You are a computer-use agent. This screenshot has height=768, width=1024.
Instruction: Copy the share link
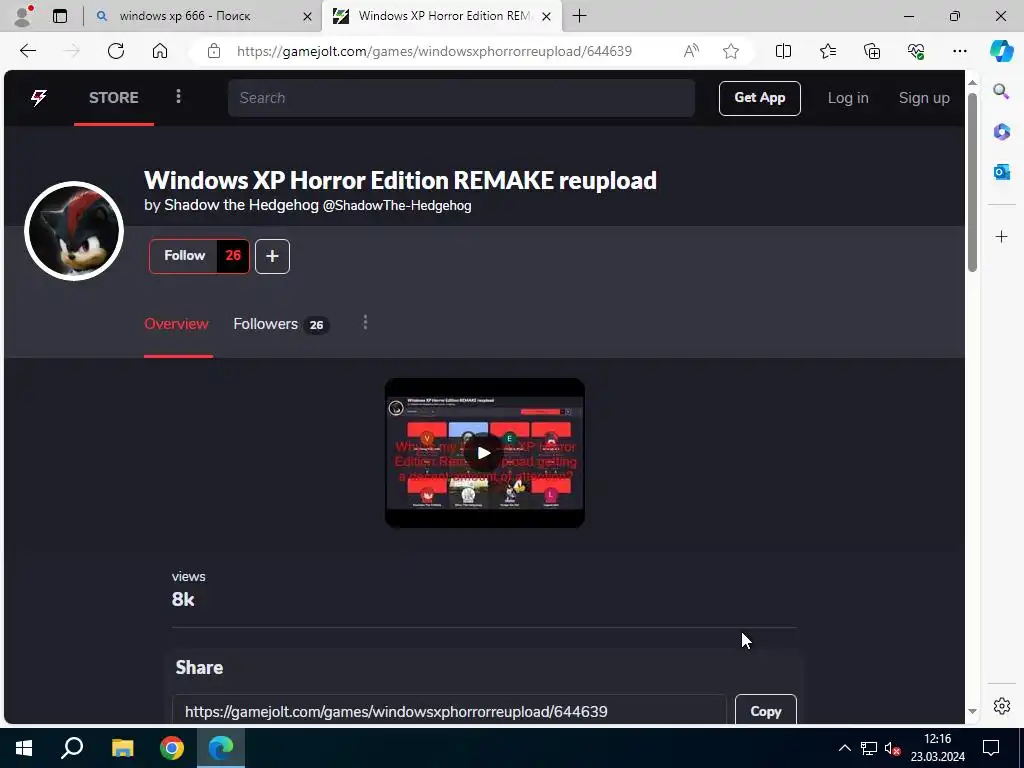click(x=765, y=711)
